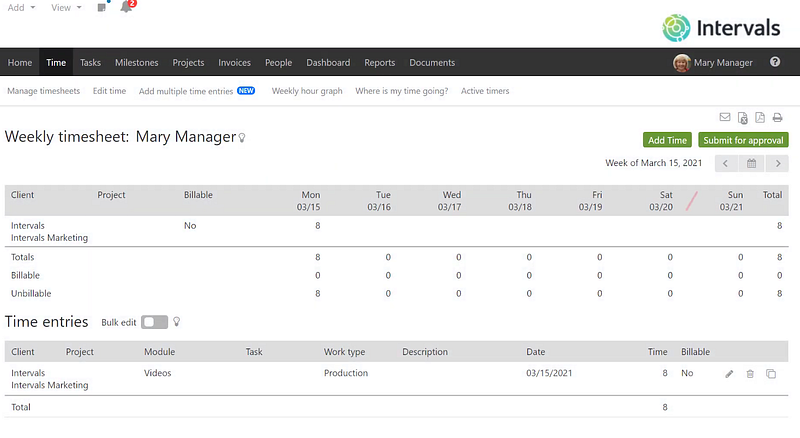Click the Production work type cell
This screenshot has width=800, height=438.
click(x=346, y=373)
